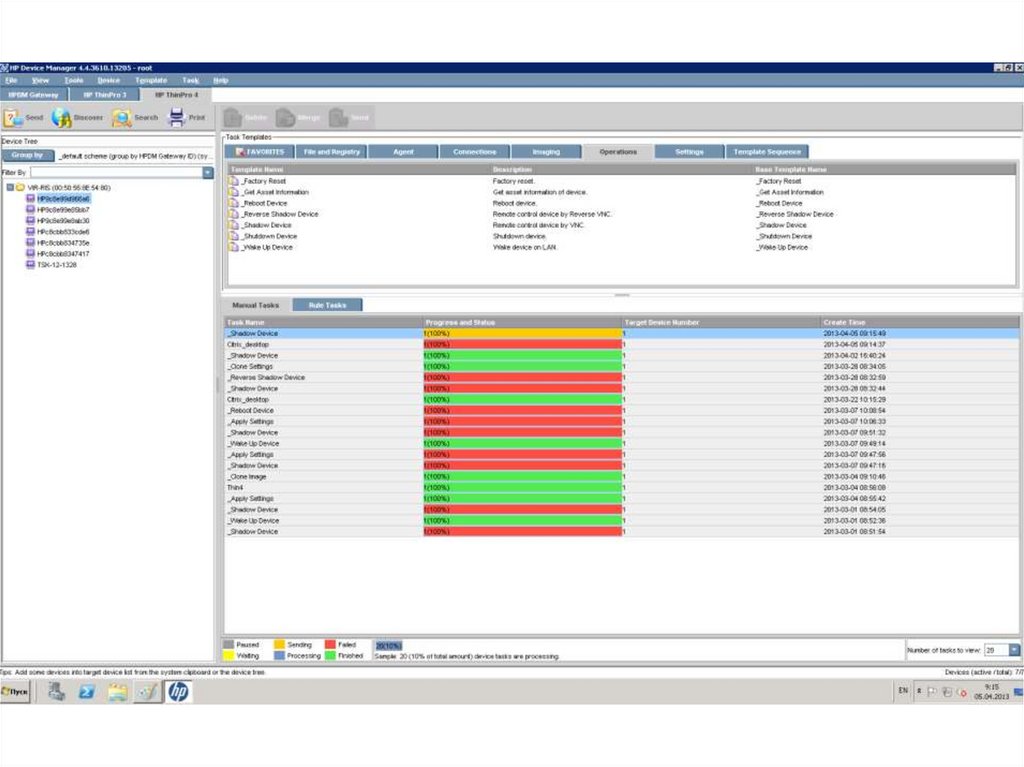Select the highlighted device HP9c8e99d966a6
The image size is (1024, 767).
pyautogui.click(x=63, y=199)
